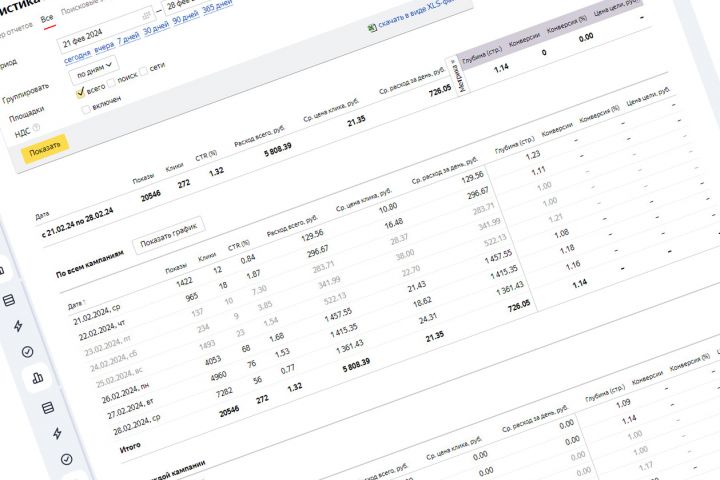Click stack icon directly below bar-chart icon
Image resolution: width=720 pixels, height=480 pixels.
pyautogui.click(x=48, y=407)
